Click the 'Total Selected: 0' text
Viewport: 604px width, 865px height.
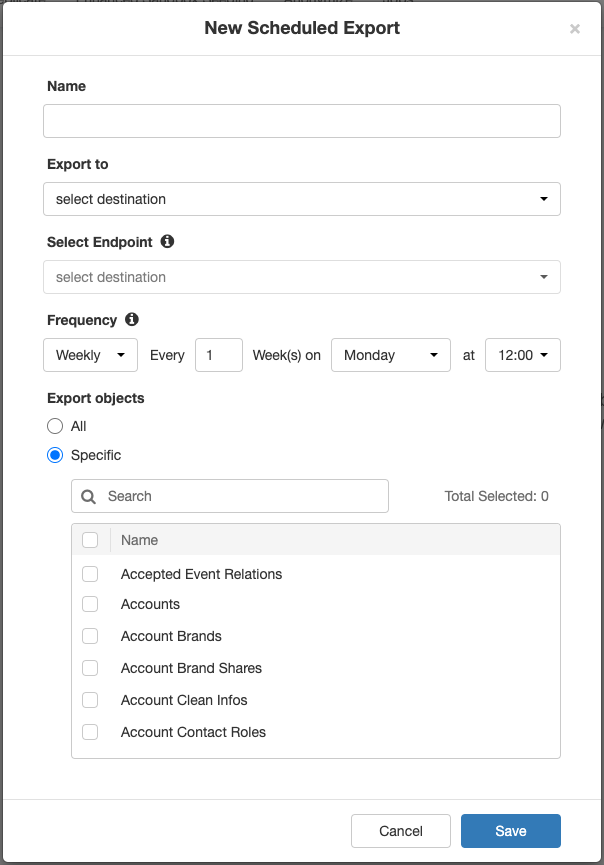[496, 496]
